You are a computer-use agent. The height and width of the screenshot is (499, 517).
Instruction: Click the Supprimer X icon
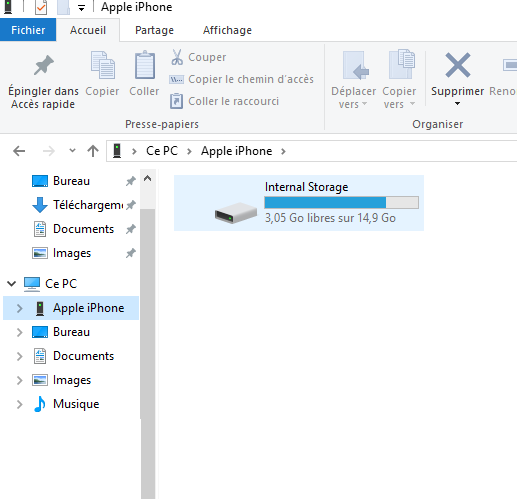458,65
